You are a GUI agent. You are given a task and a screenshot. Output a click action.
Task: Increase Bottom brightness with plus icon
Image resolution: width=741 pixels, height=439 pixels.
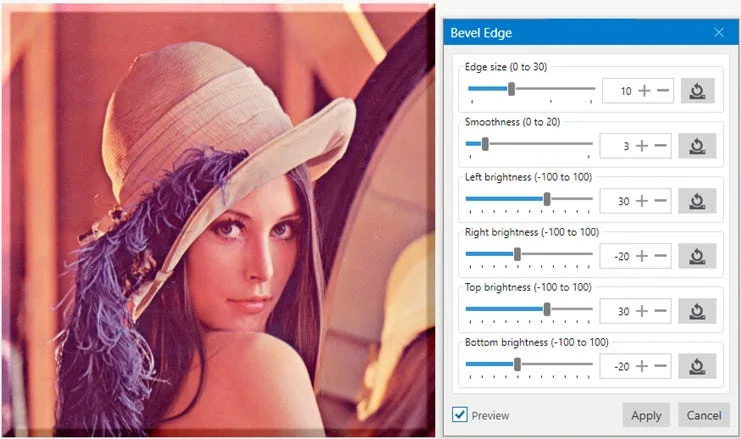(642, 366)
